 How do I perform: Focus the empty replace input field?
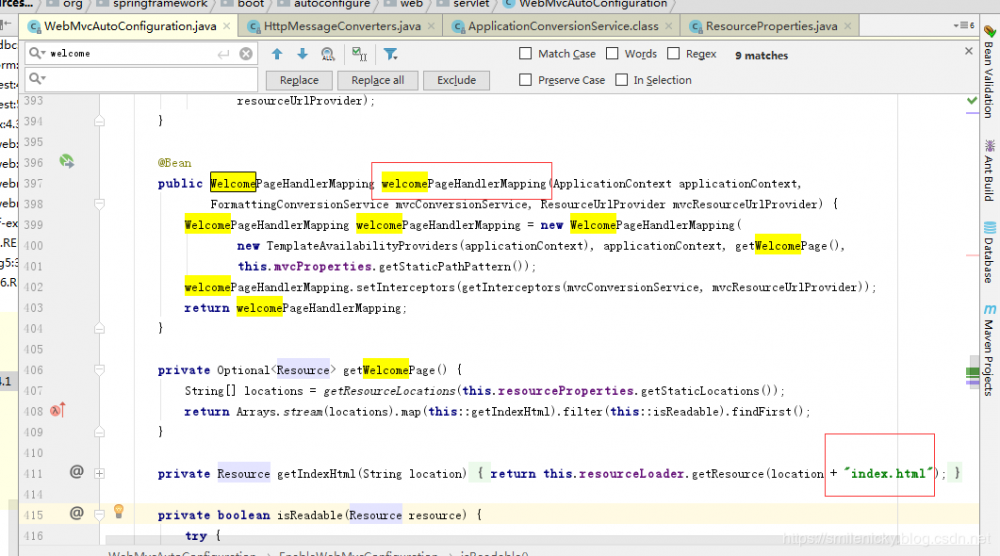pyautogui.click(x=140, y=79)
